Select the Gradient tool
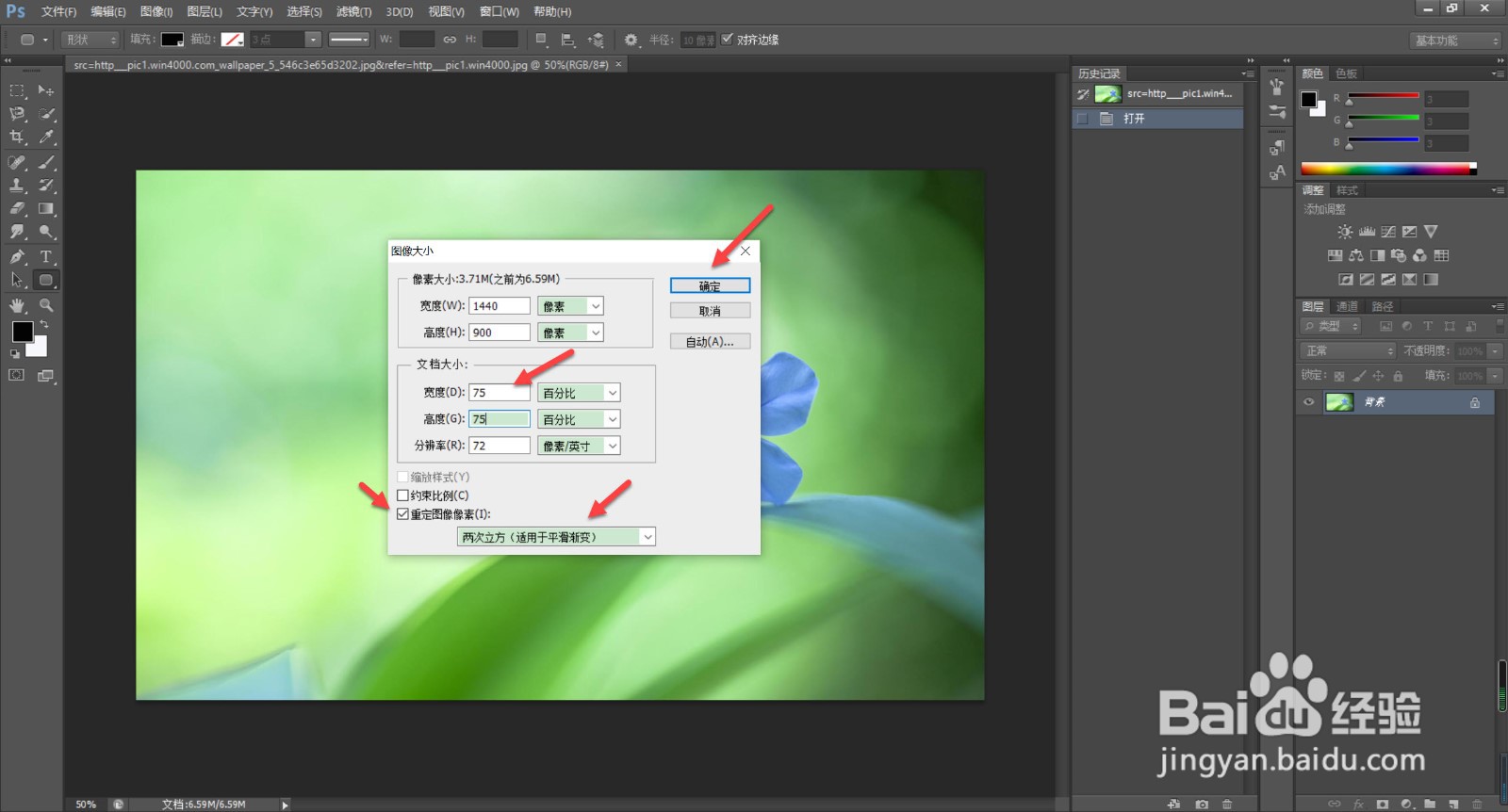1508x812 pixels. click(45, 209)
